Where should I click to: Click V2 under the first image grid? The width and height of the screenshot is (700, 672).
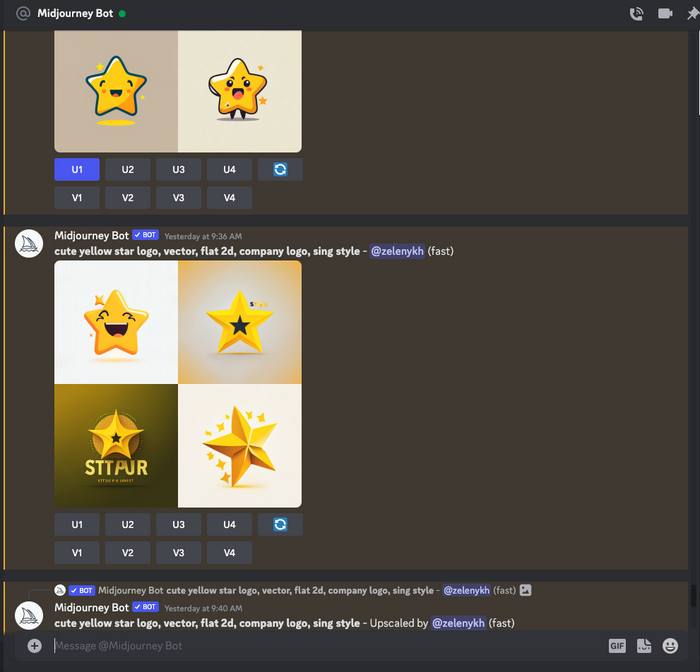(128, 198)
